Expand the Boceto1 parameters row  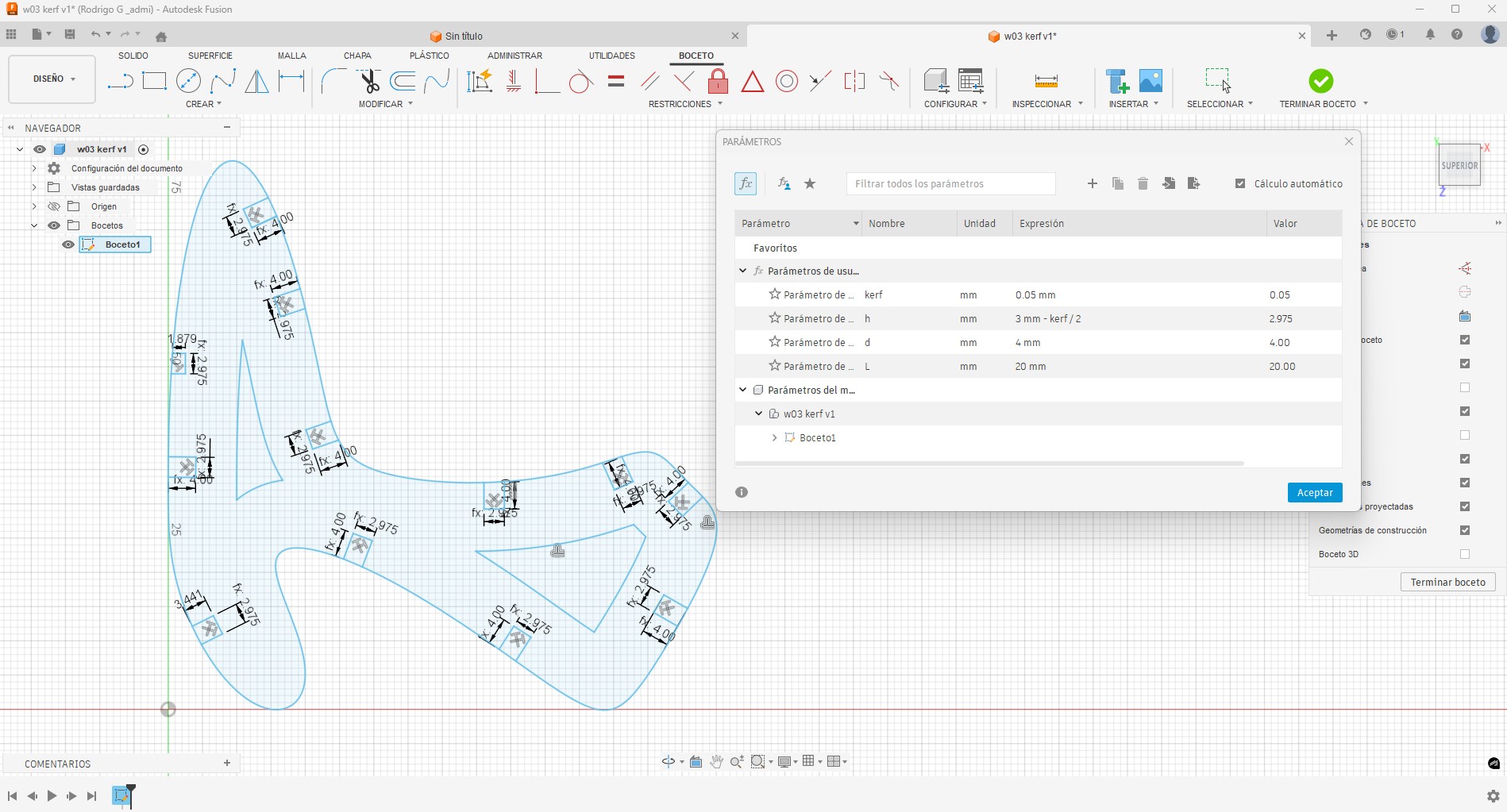774,438
